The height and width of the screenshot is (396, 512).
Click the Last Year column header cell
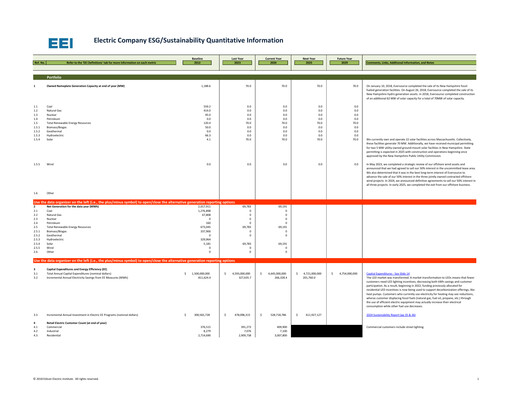coord(237,62)
